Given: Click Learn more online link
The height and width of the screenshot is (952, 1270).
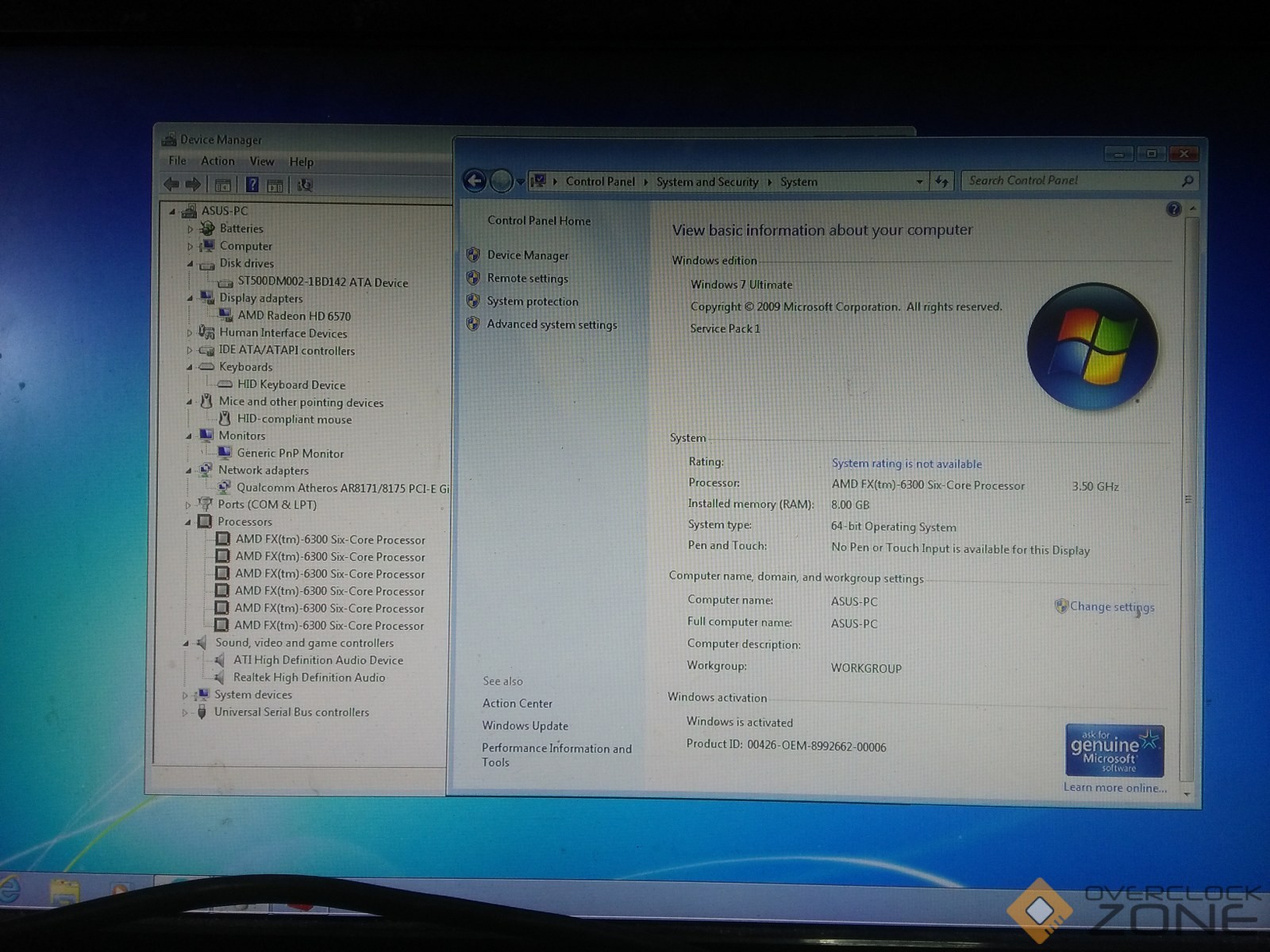Looking at the screenshot, I should (1114, 788).
